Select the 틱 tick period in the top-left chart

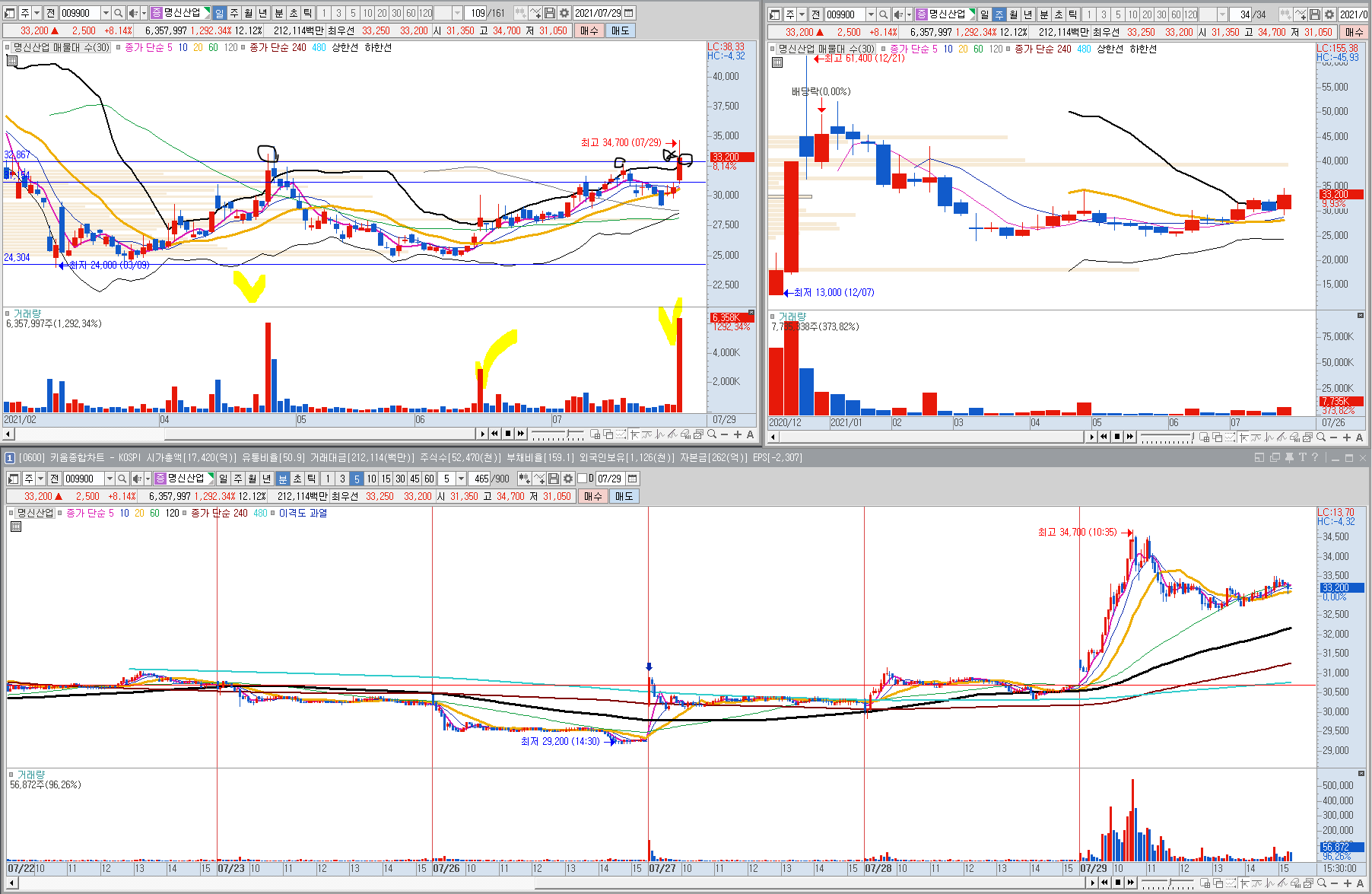(x=307, y=13)
